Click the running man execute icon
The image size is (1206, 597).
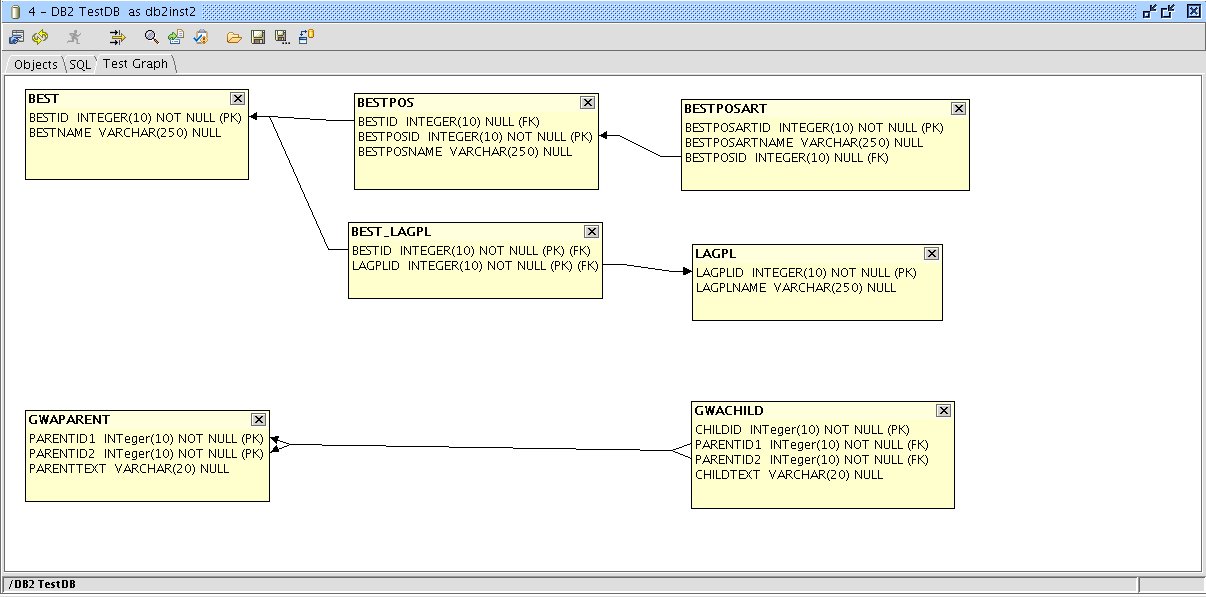point(73,37)
